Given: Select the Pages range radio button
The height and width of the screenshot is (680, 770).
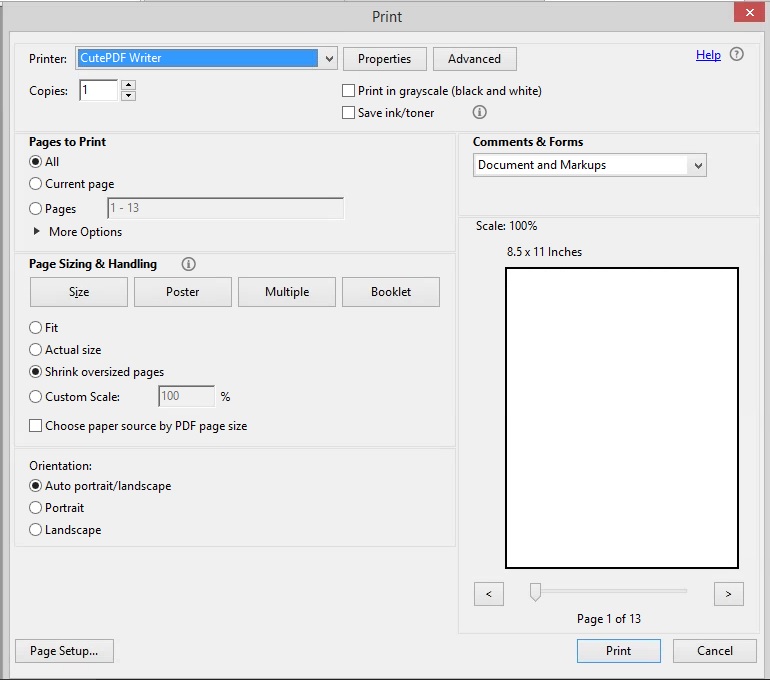Looking at the screenshot, I should coord(35,209).
